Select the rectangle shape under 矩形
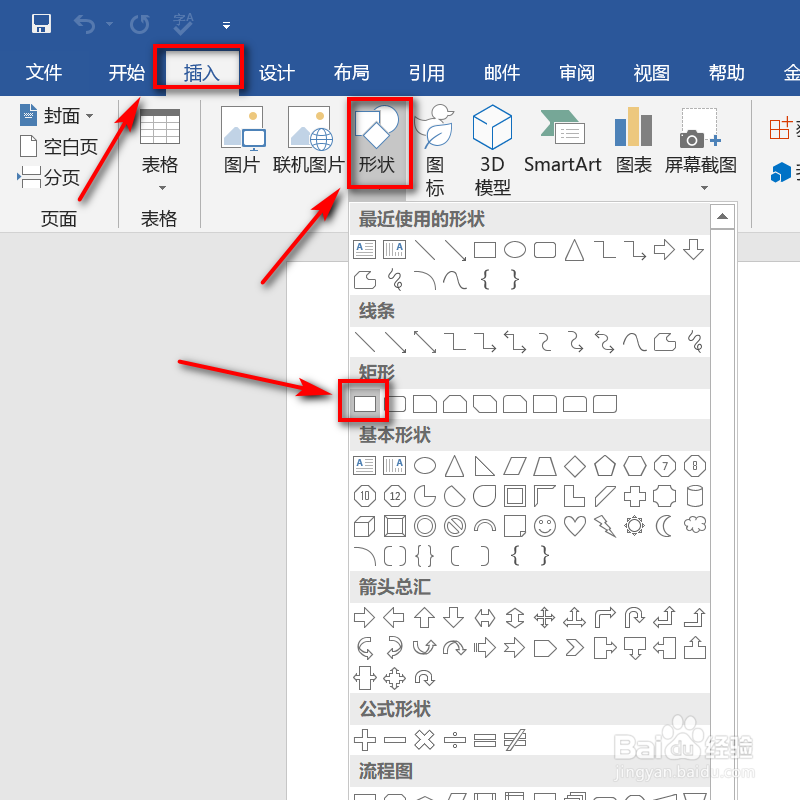This screenshot has width=800, height=800. point(365,404)
